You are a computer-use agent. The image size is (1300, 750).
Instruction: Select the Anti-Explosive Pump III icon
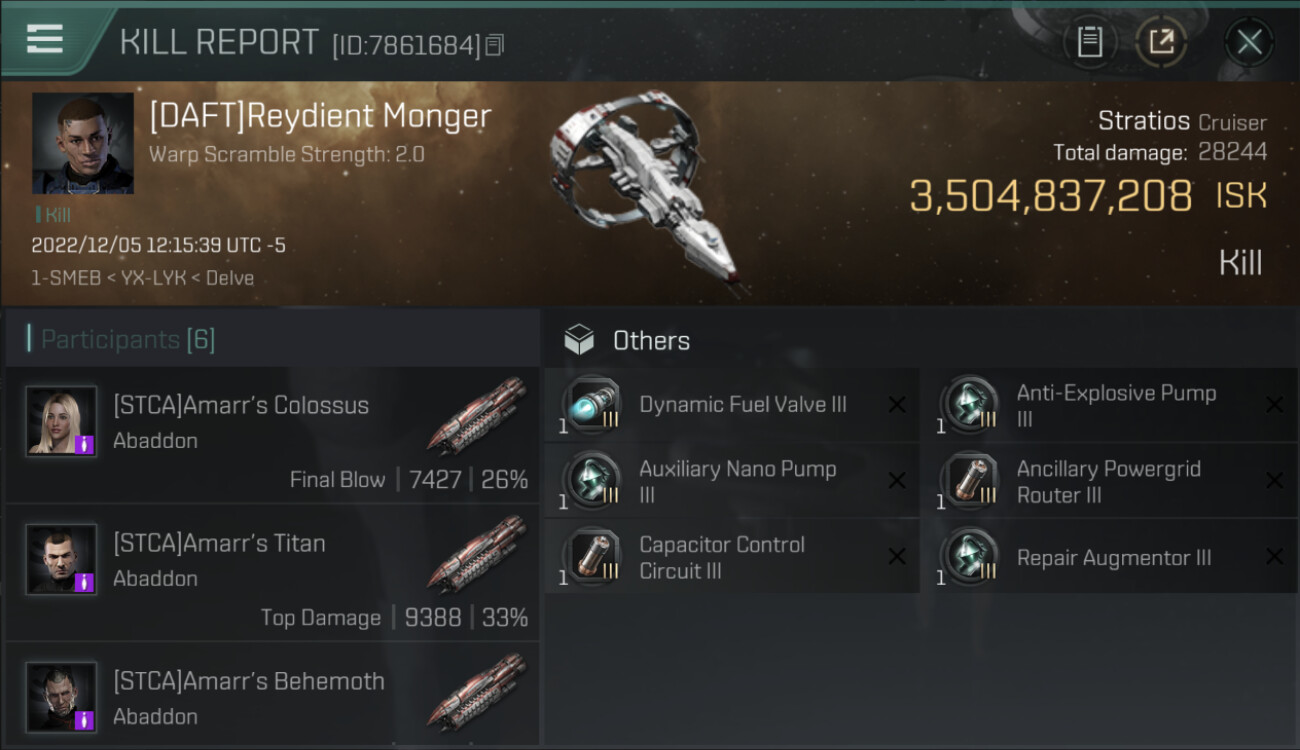969,405
